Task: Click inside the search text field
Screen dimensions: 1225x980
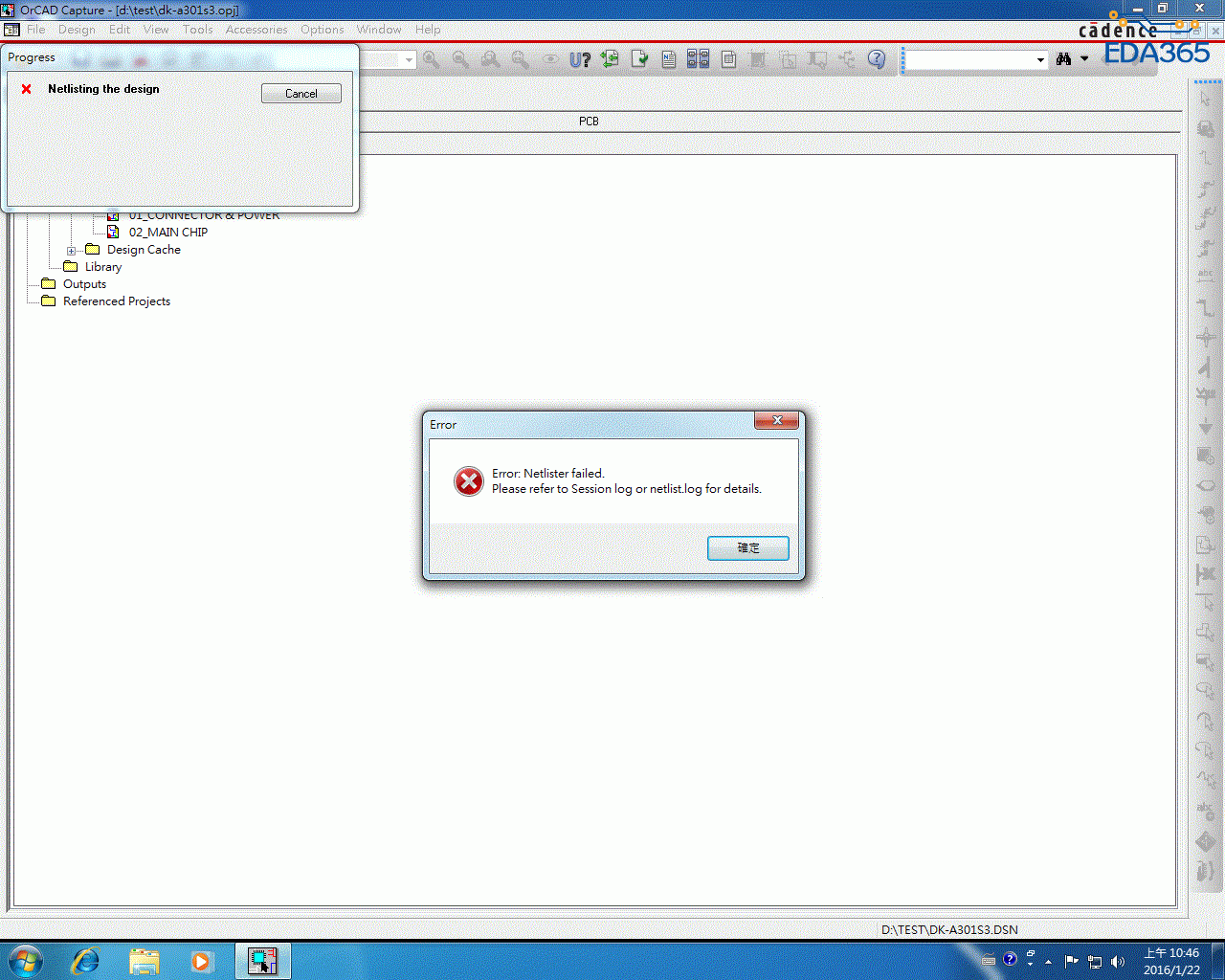Action: [x=969, y=60]
